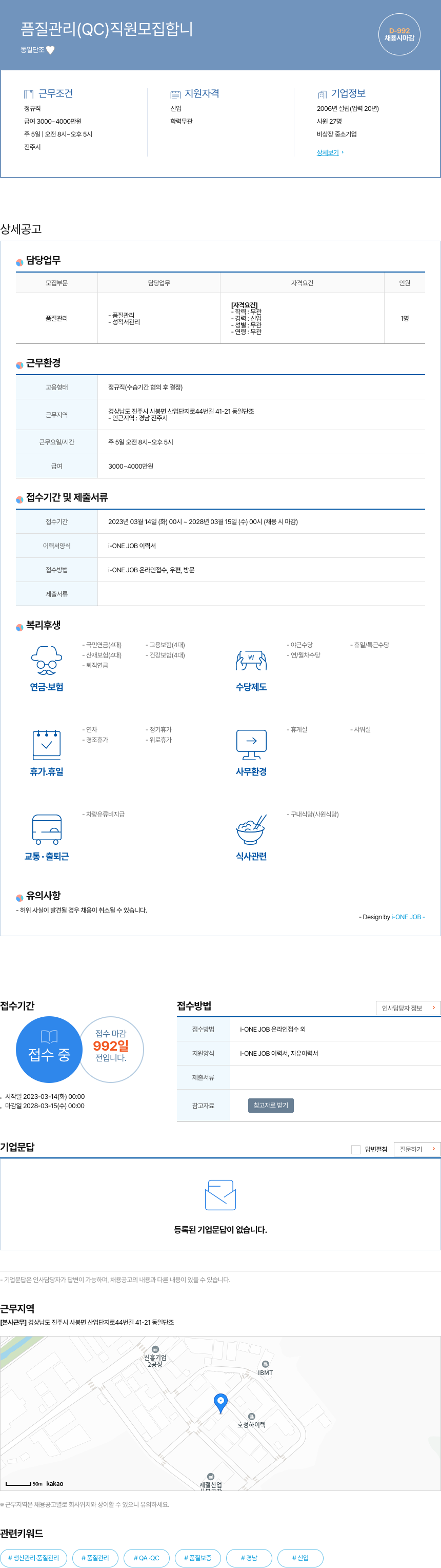Click the 접수 마감 992일 countdown circle

pyautogui.click(x=111, y=1050)
